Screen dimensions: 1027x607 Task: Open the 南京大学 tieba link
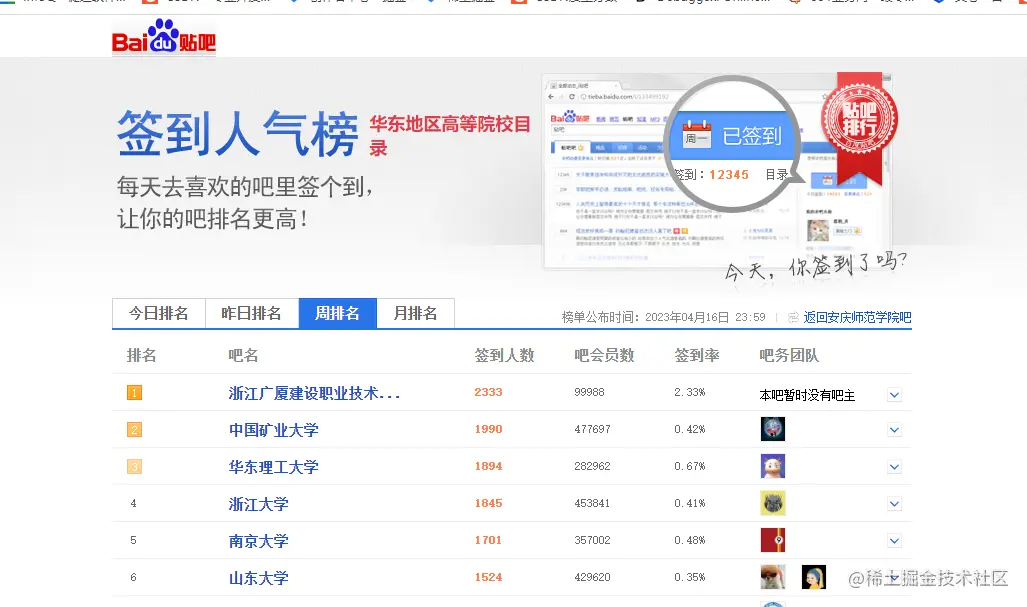(259, 541)
